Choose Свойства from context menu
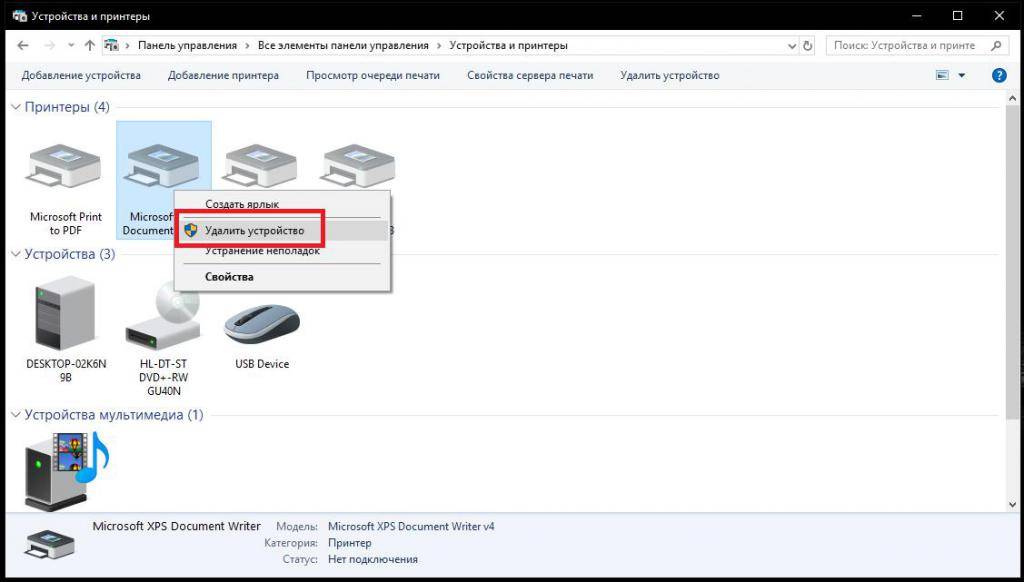 pos(282,276)
